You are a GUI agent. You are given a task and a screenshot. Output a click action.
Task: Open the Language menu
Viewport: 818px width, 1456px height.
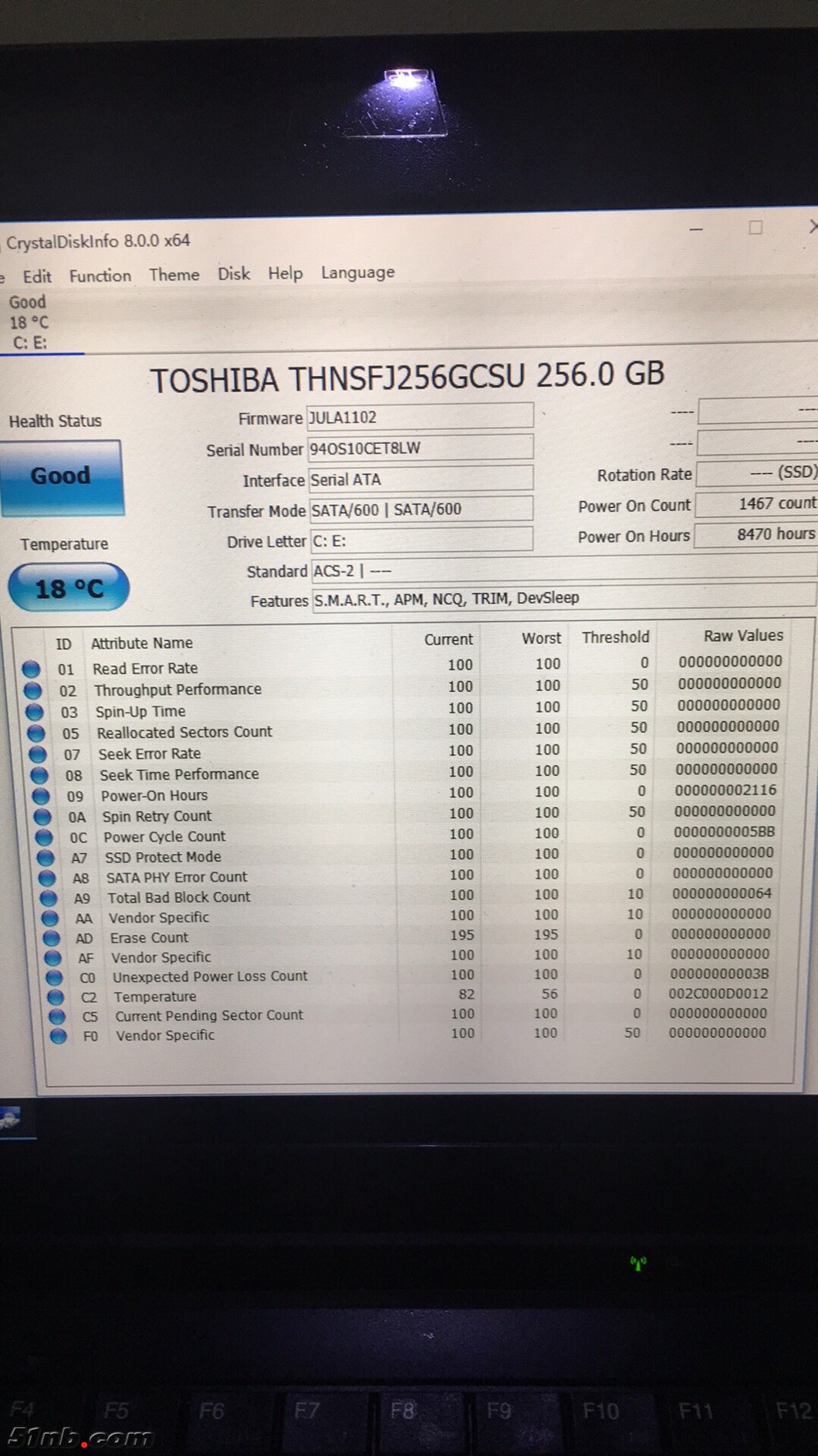(358, 273)
